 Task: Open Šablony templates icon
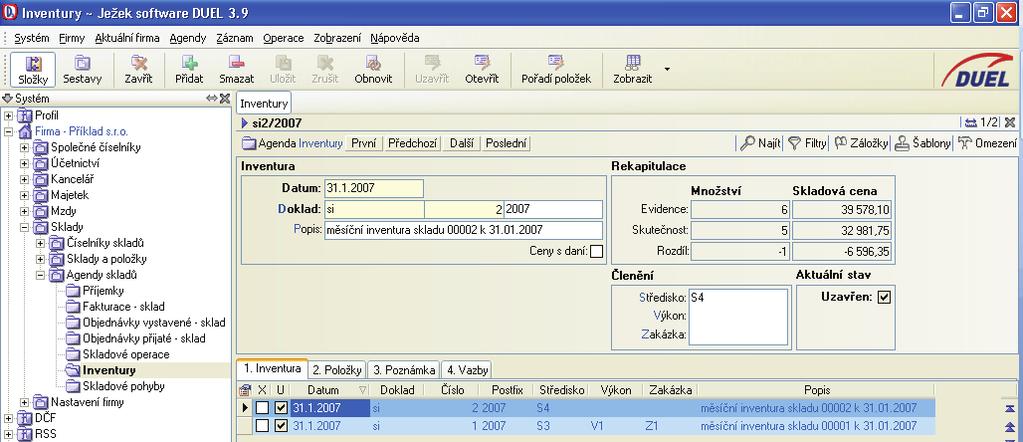coord(902,144)
